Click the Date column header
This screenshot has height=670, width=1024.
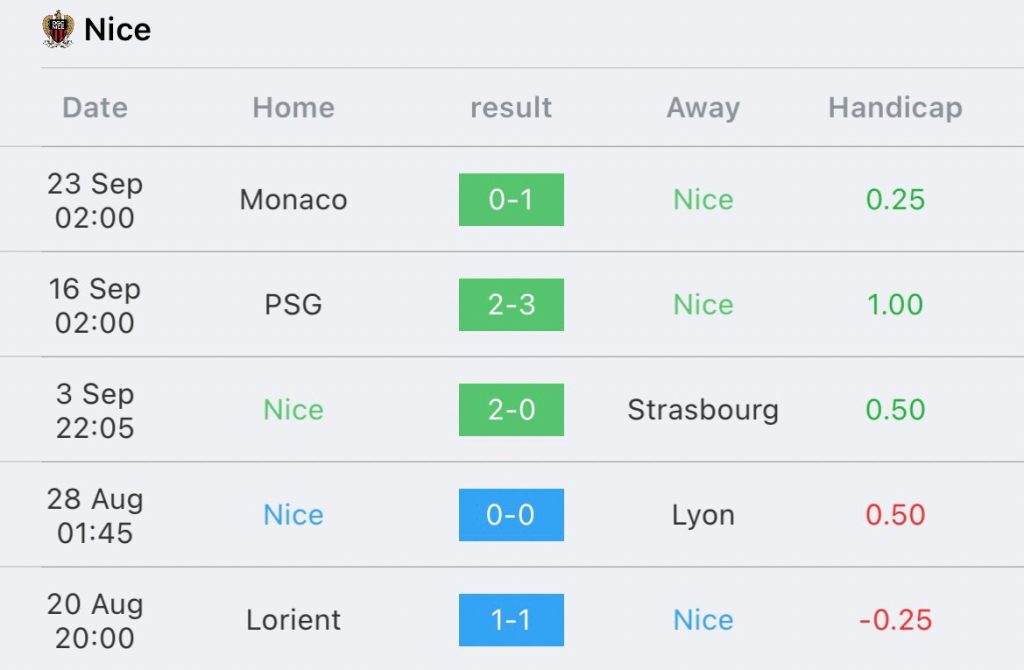click(x=95, y=108)
